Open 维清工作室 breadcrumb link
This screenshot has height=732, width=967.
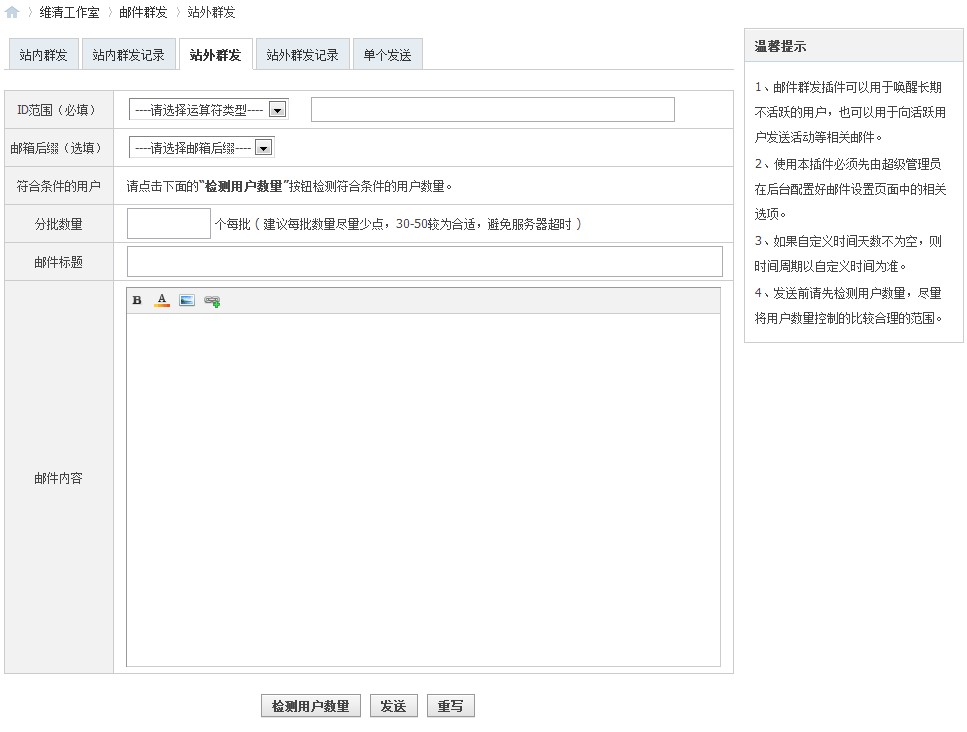point(69,12)
